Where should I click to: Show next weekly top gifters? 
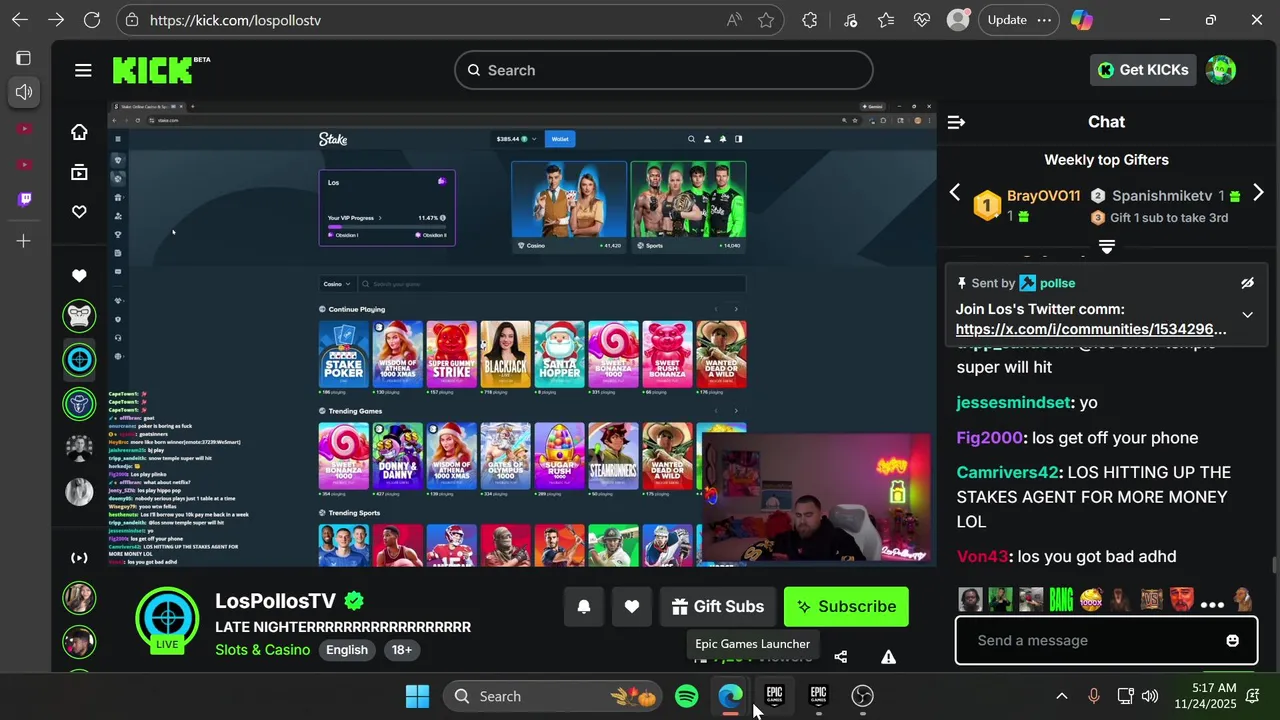(x=1258, y=193)
